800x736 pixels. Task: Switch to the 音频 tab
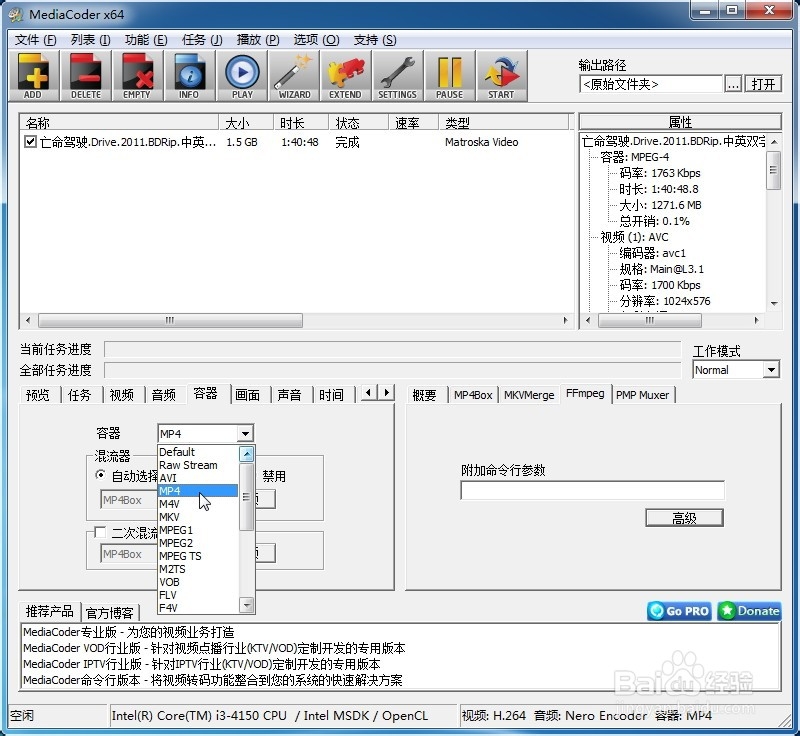[x=164, y=395]
